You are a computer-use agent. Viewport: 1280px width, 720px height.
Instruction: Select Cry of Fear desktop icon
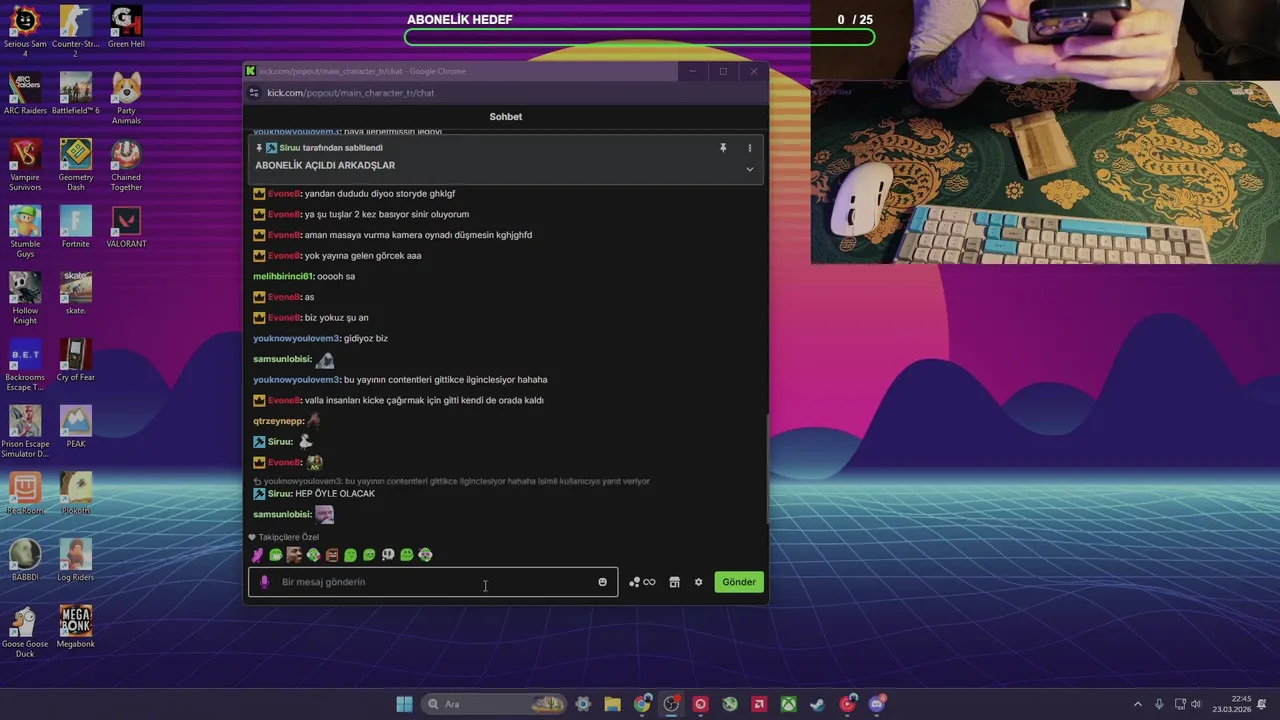(x=76, y=360)
